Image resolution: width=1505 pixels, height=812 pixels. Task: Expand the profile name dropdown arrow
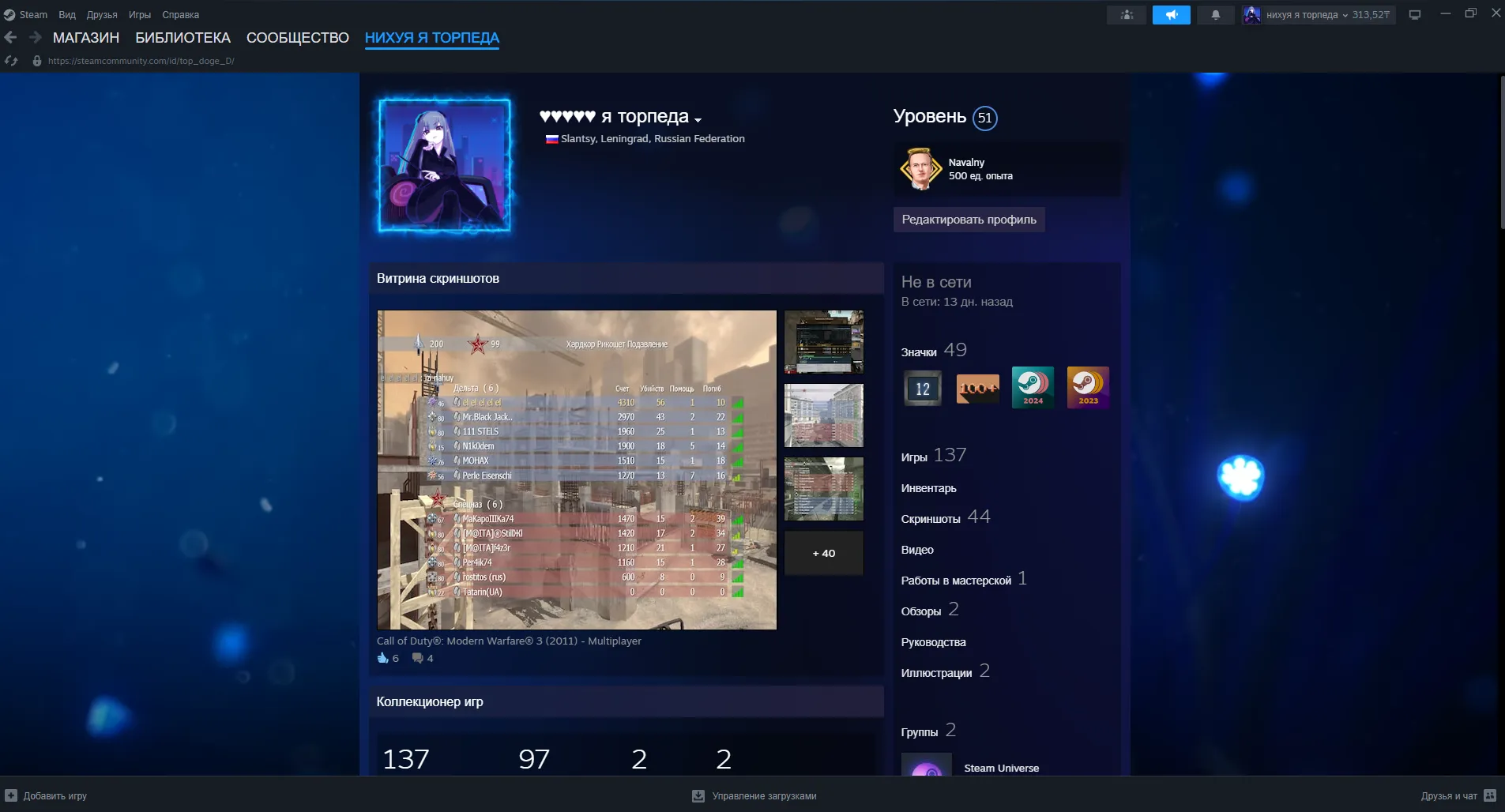698,119
